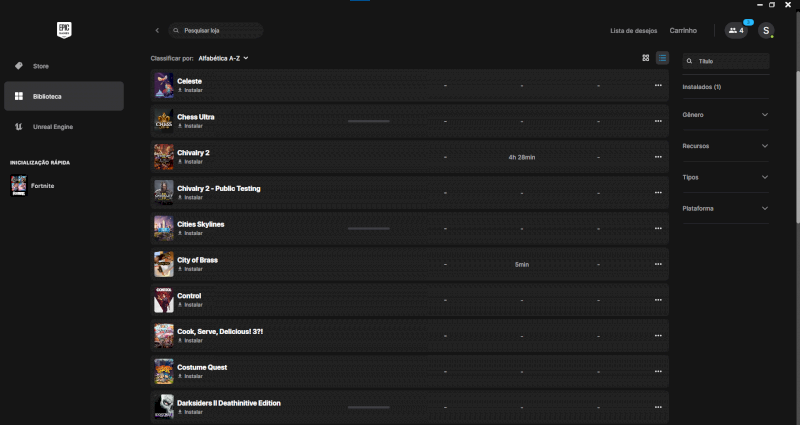Open the Store tab in sidebar
The width and height of the screenshot is (800, 425).
point(41,66)
